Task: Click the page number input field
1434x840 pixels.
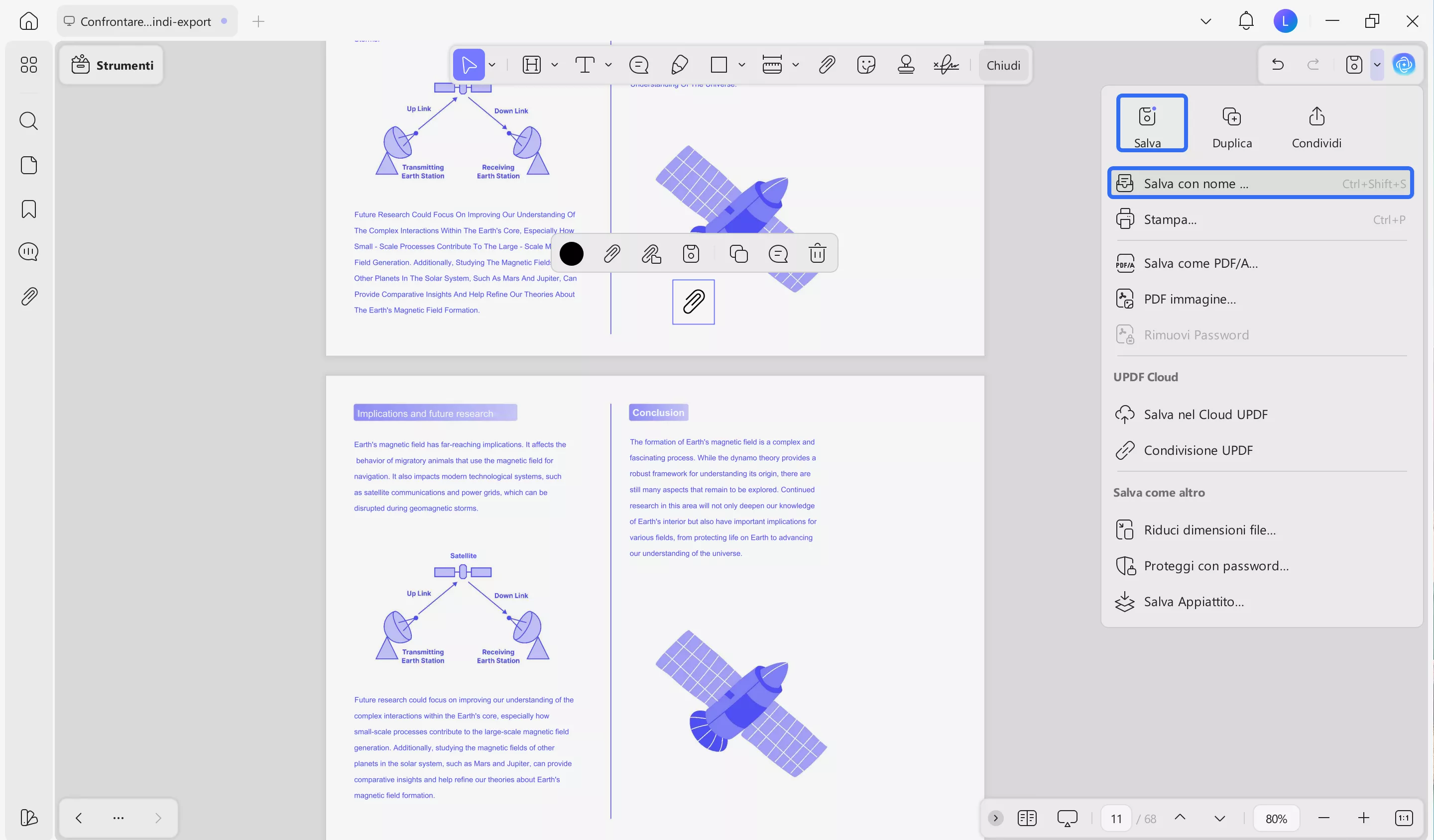Action: click(x=1116, y=819)
